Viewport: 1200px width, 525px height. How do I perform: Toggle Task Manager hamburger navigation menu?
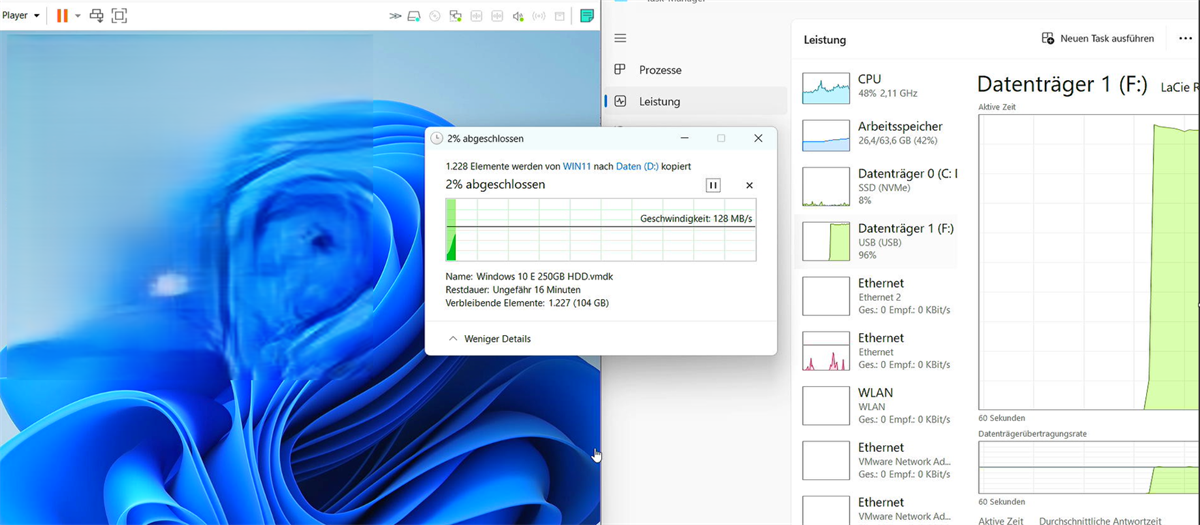click(620, 38)
